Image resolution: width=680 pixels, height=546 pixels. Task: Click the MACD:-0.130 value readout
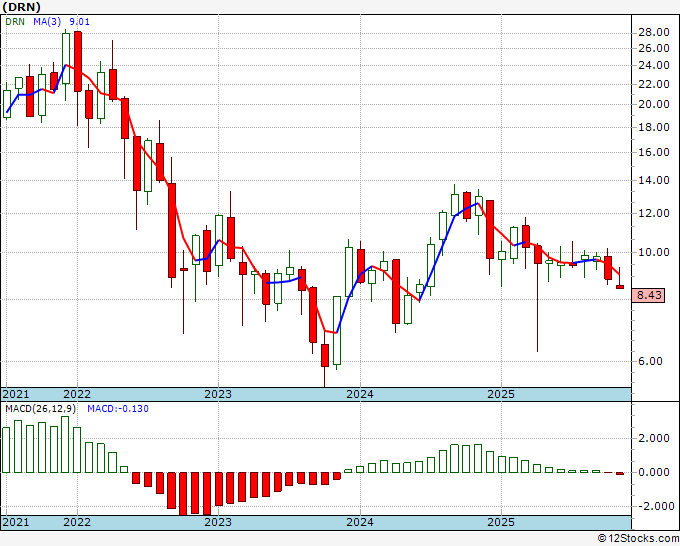[118, 409]
